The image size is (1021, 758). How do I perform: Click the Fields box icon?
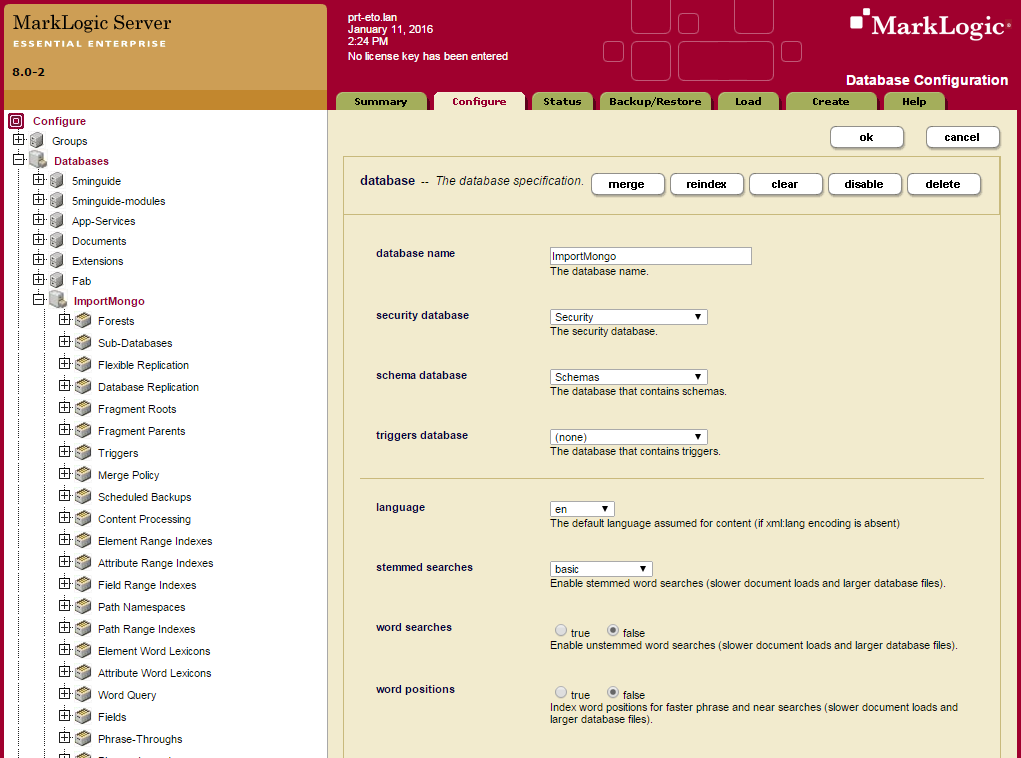(83, 717)
